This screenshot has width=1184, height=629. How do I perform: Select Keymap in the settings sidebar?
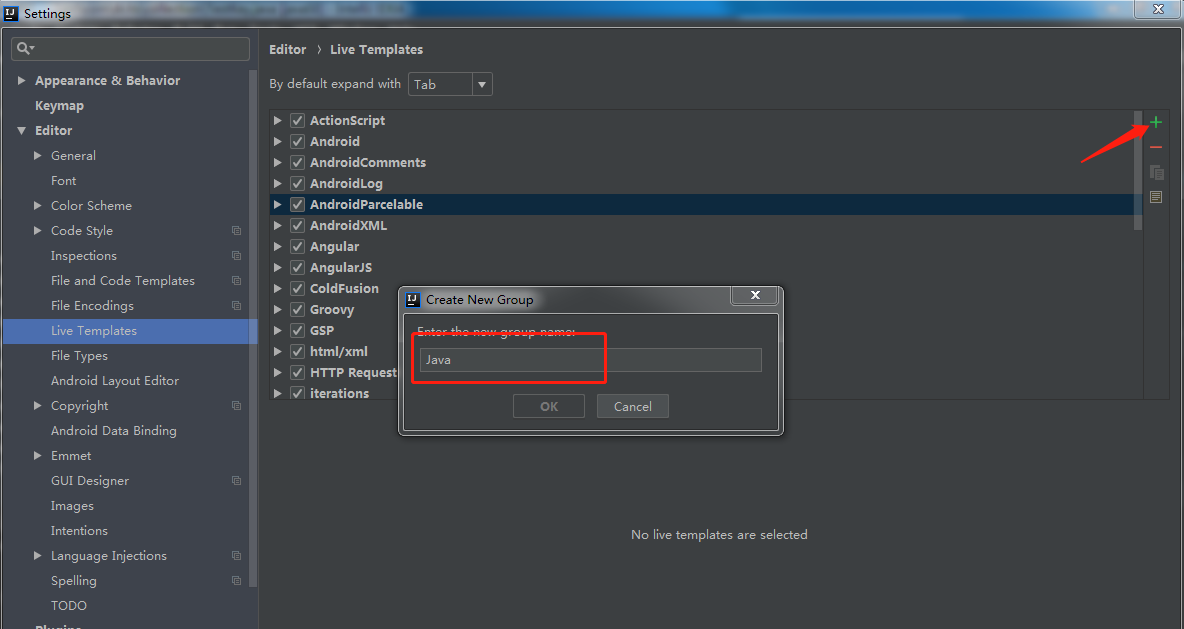[x=59, y=105]
